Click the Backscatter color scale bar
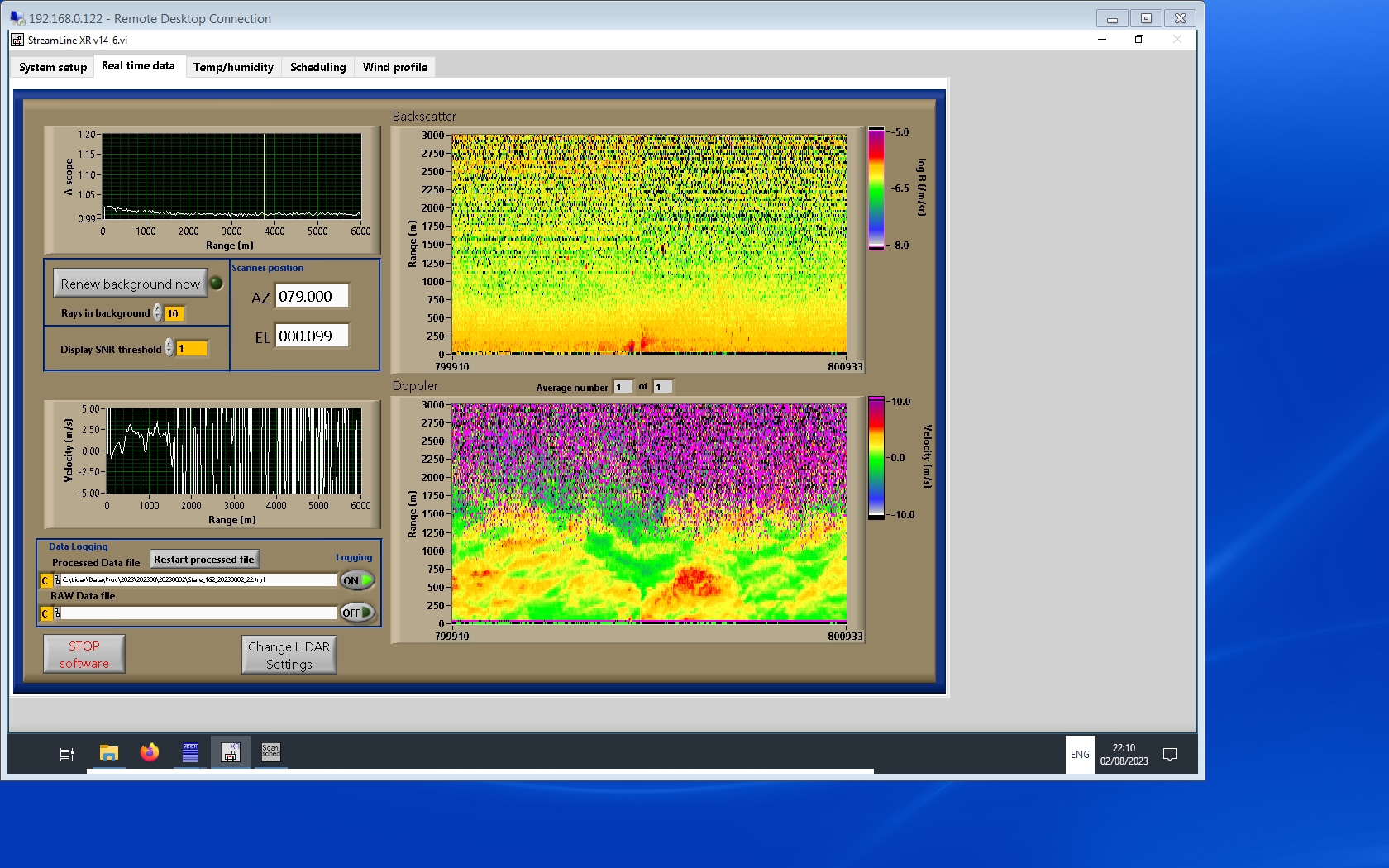Viewport: 1389px width, 868px height. tap(876, 188)
